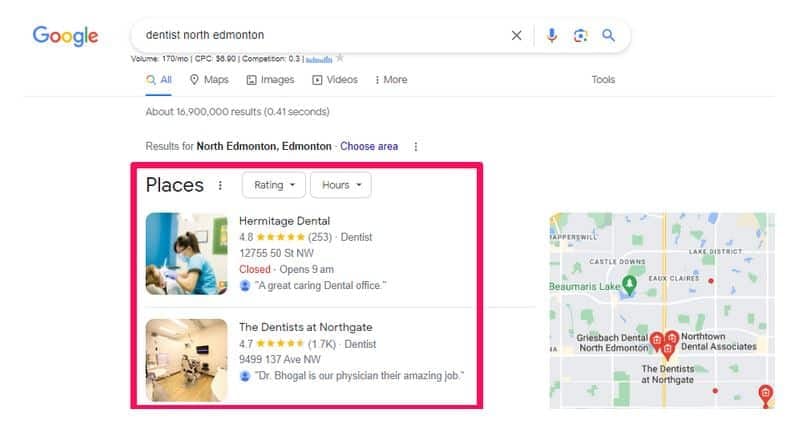Click address 12755 50 St NW
This screenshot has width=803, height=430.
(x=277, y=253)
